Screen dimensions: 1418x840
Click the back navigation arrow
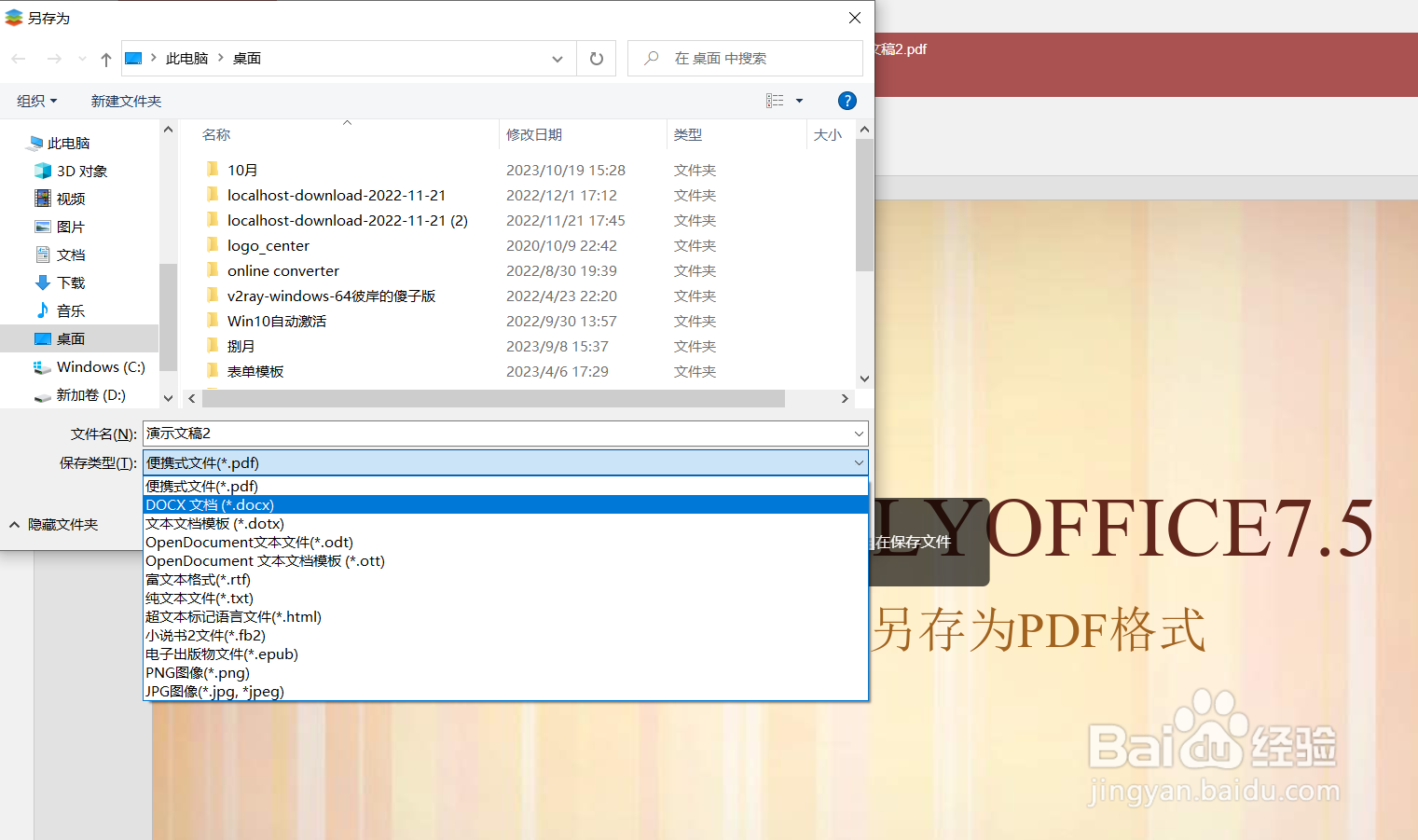pos(19,59)
